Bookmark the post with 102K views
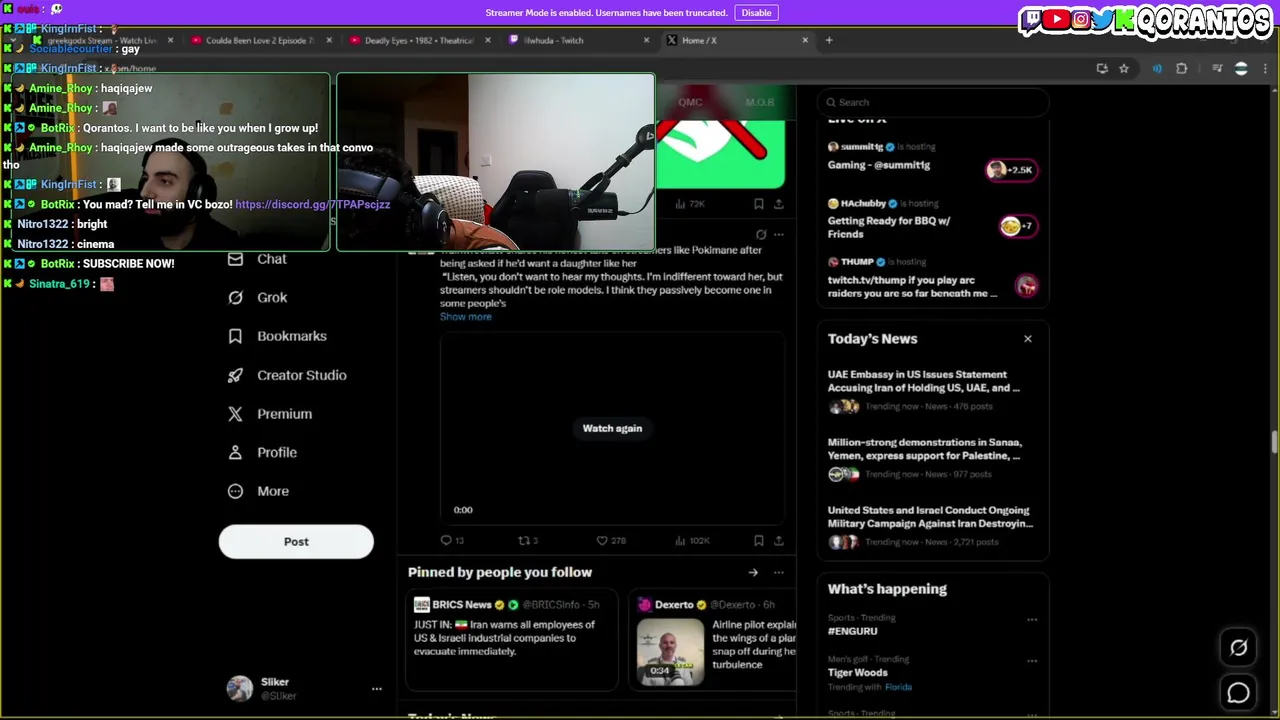Viewport: 1280px width, 720px height. [759, 540]
